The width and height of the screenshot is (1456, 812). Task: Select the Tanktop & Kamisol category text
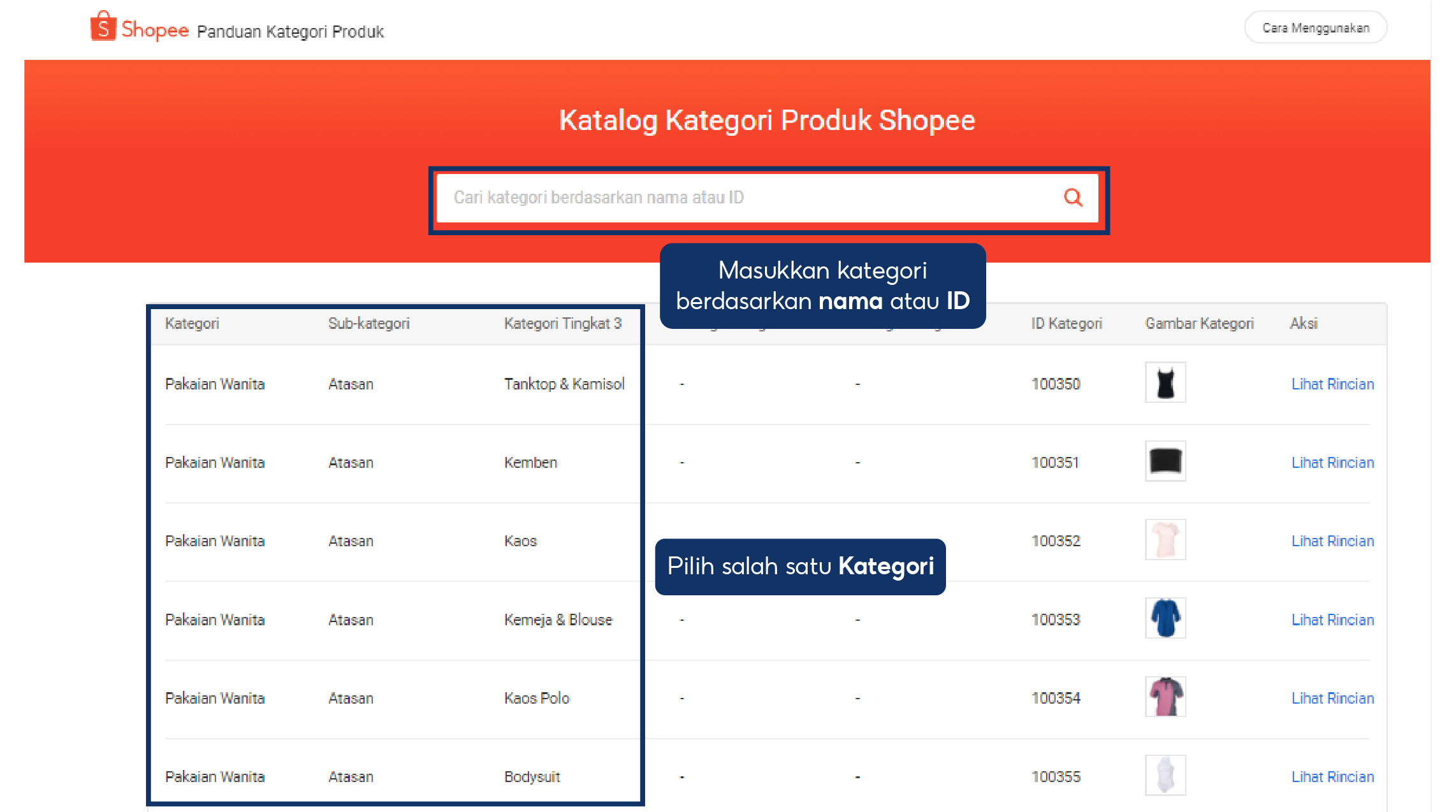click(x=564, y=384)
